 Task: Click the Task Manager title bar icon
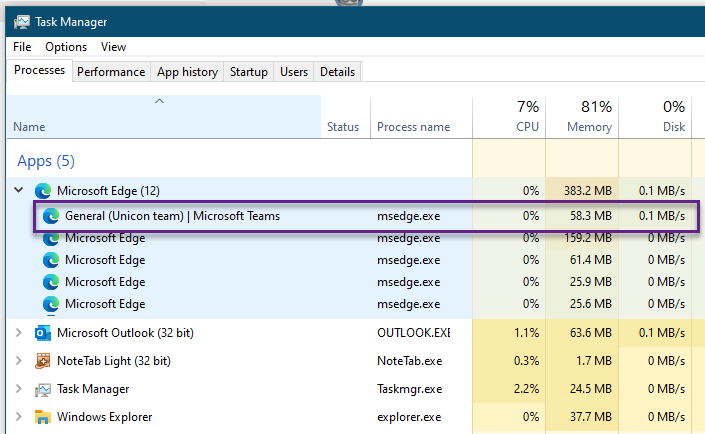pos(22,22)
